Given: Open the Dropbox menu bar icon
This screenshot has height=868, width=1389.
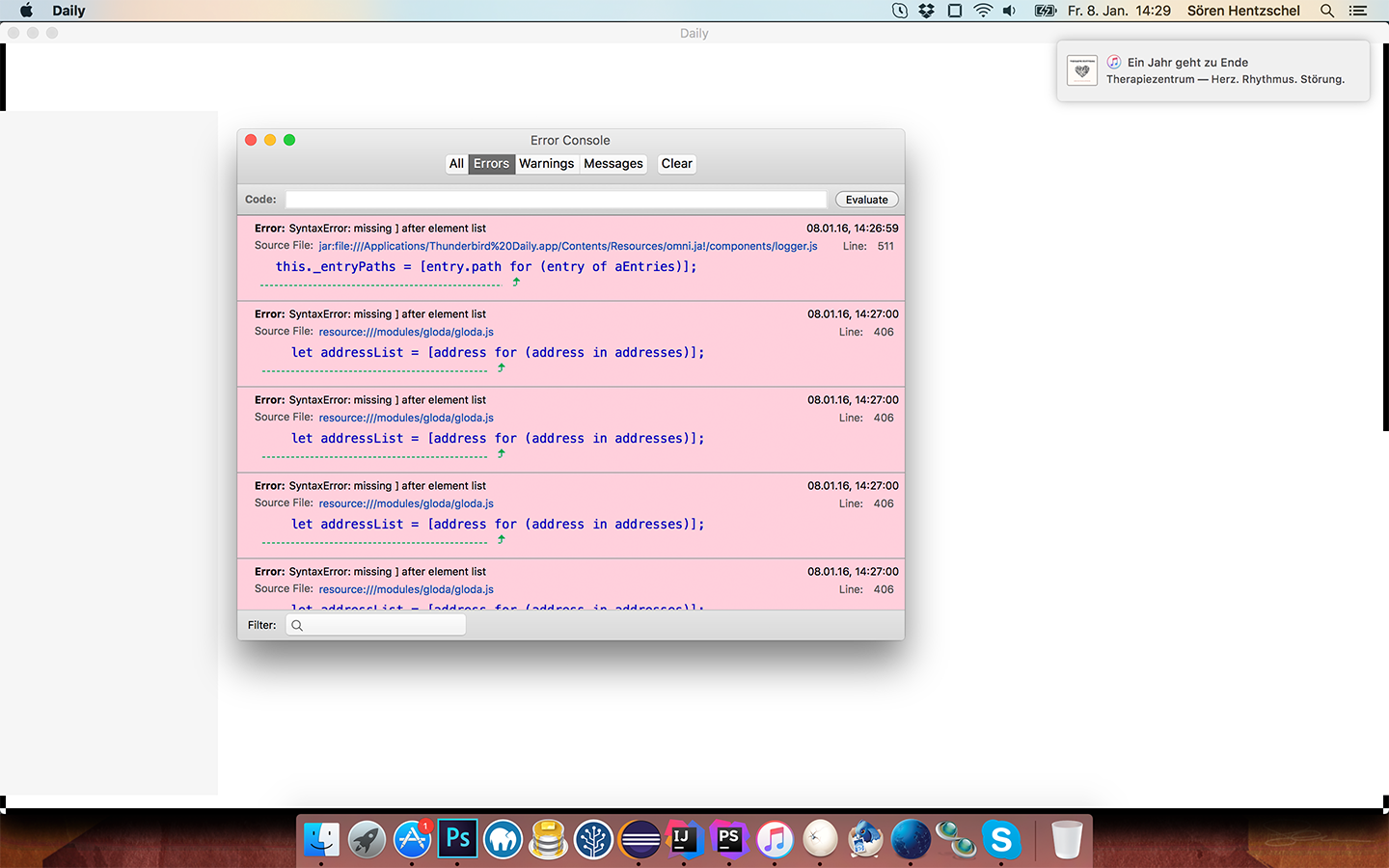Looking at the screenshot, I should click(927, 11).
